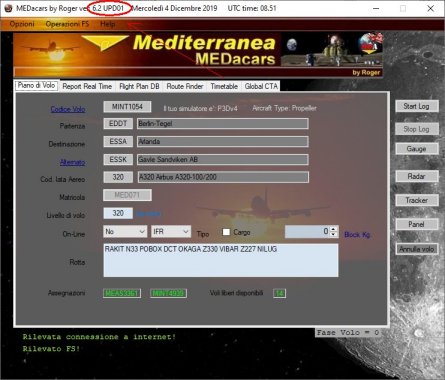
Task: Open the Help menu
Action: pyautogui.click(x=107, y=24)
